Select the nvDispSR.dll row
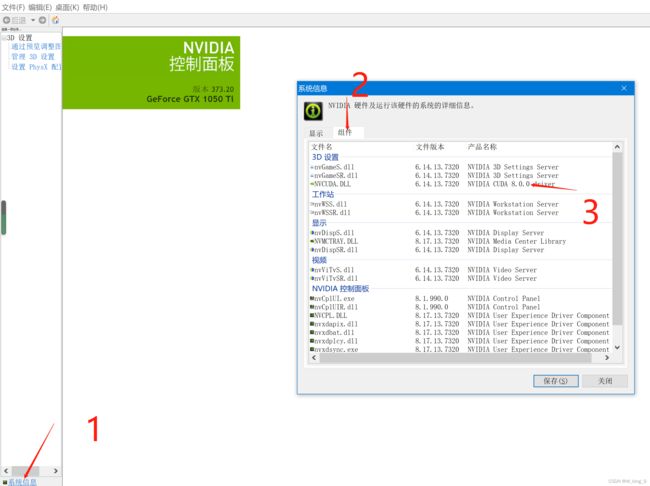This screenshot has height=486, width=650. point(461,250)
